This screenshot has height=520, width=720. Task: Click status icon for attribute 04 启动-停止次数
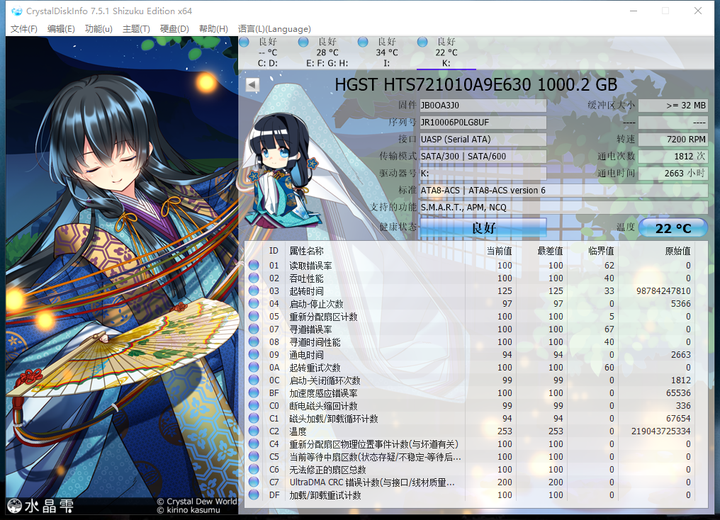(254, 304)
